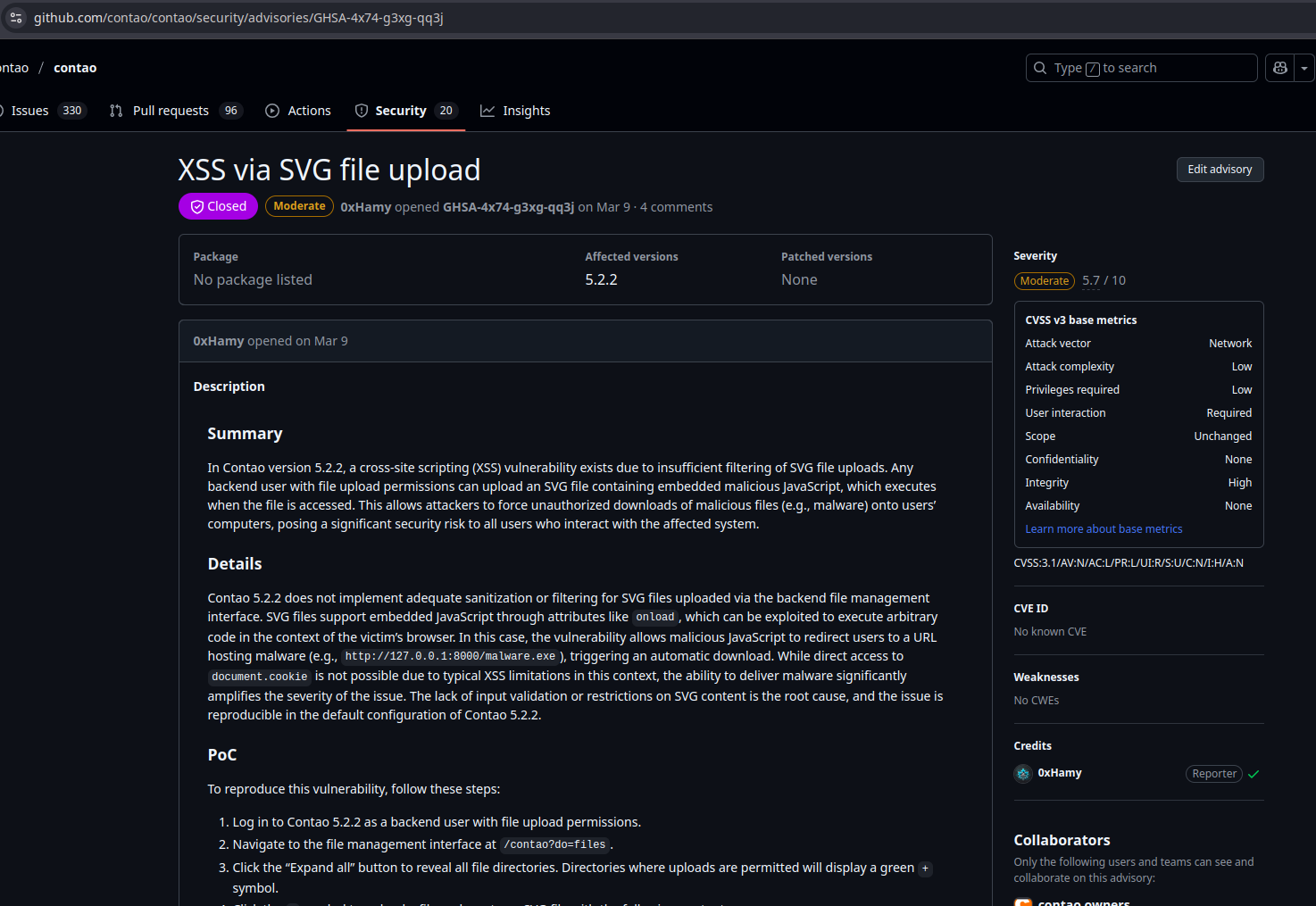
Task: Click the Moderate label next to Closed
Action: coord(299,206)
